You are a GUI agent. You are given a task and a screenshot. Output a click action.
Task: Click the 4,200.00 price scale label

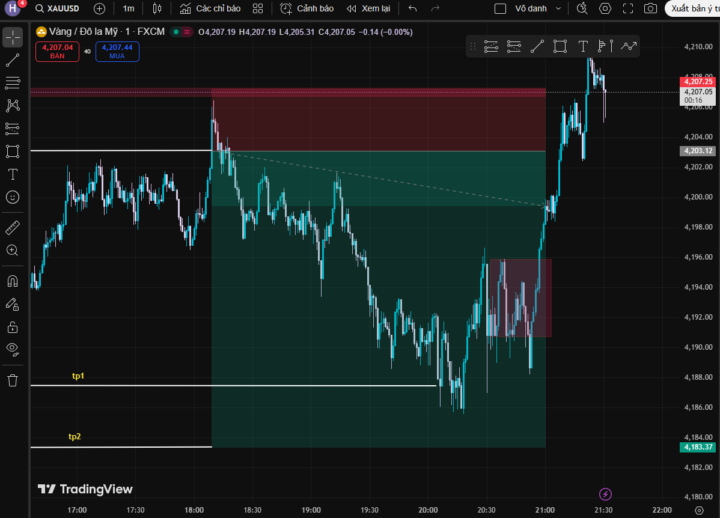[x=698, y=197]
